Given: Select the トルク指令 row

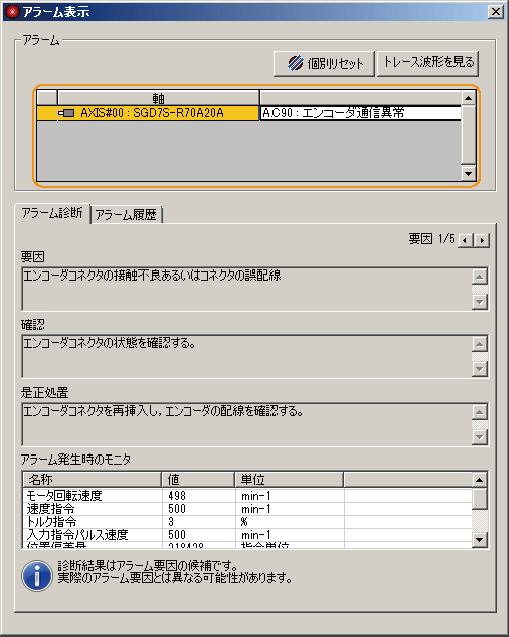Looking at the screenshot, I should coord(247,522).
